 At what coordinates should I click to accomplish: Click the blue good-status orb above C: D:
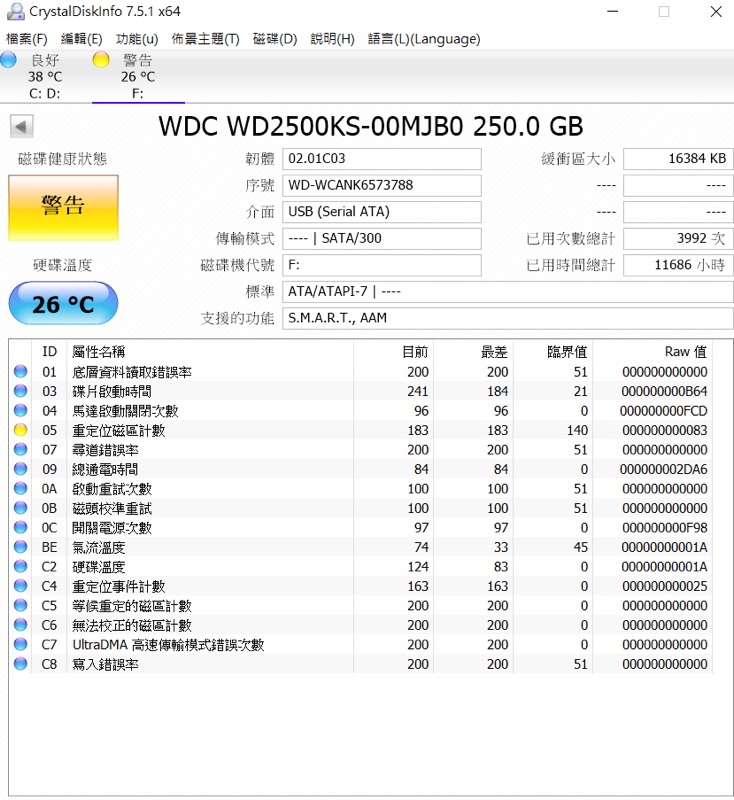click(x=9, y=60)
